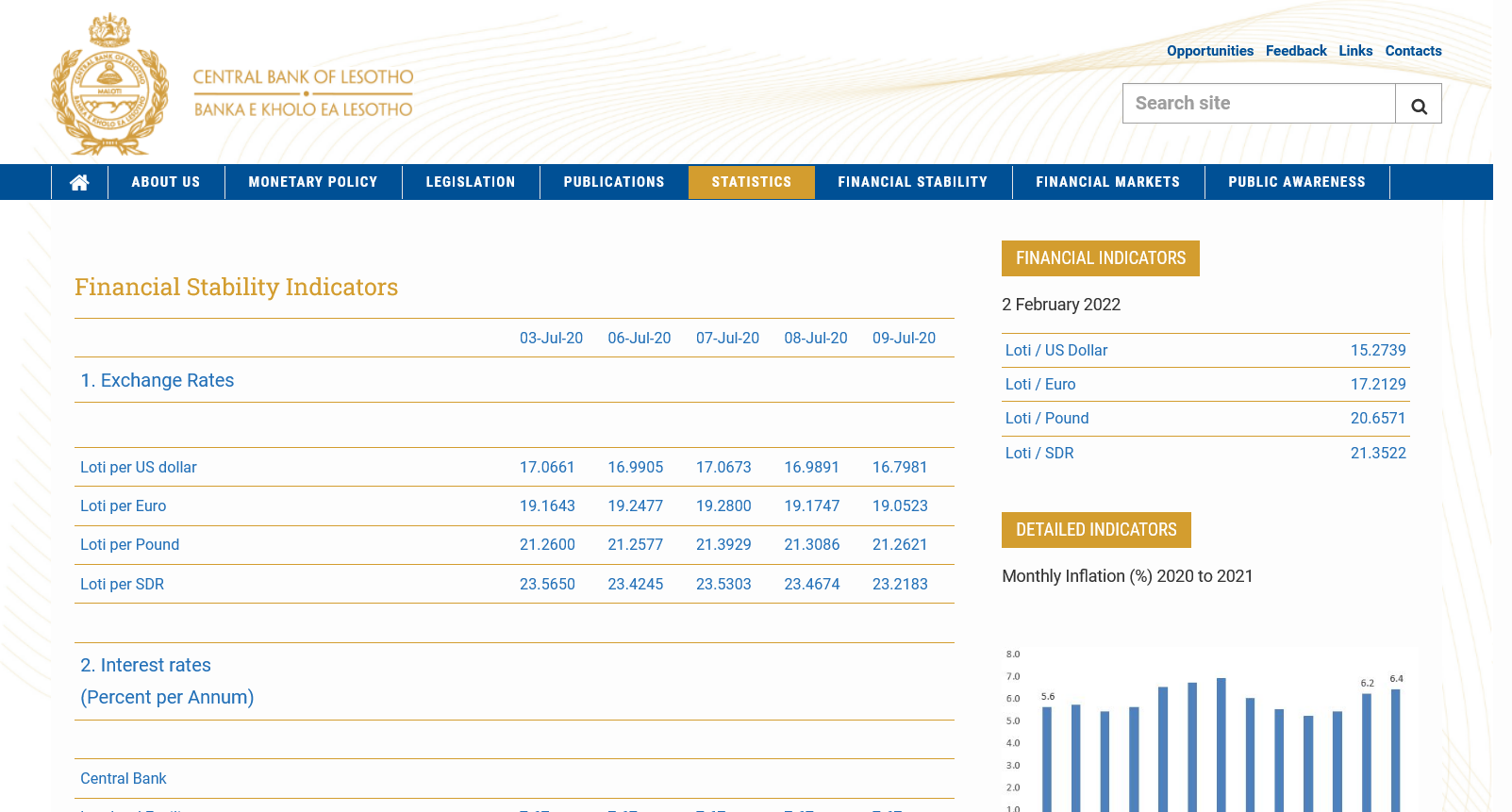Select the Loti / US Dollar sidebar link
Screen dimensions: 1512x812
click(x=1055, y=350)
